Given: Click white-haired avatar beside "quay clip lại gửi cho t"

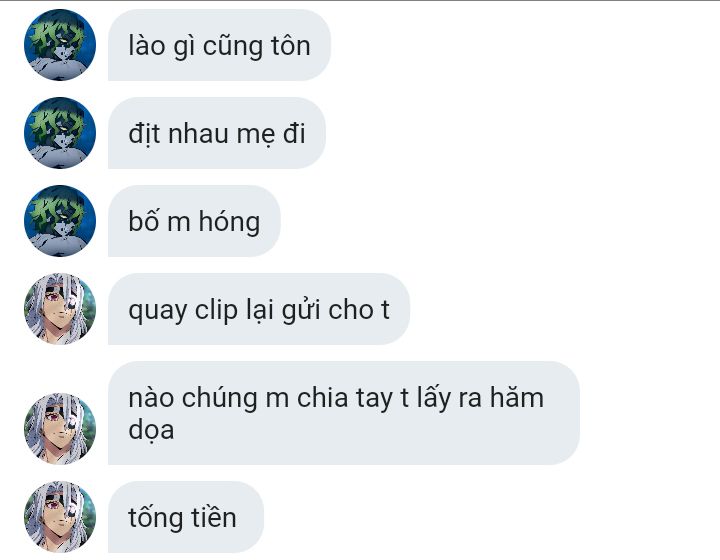Looking at the screenshot, I should [60, 309].
